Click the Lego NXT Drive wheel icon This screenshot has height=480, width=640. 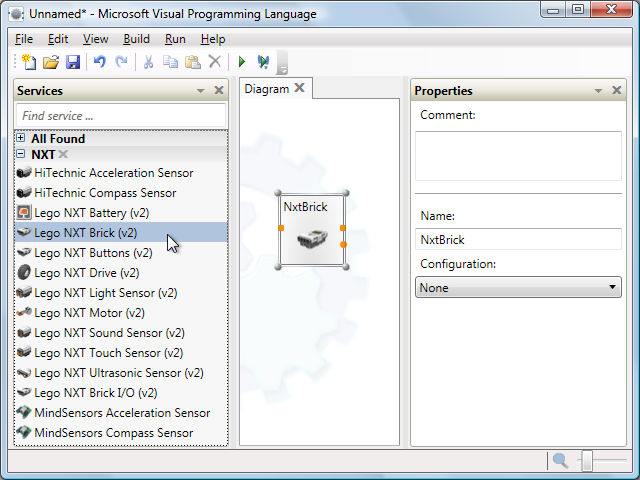(24, 272)
